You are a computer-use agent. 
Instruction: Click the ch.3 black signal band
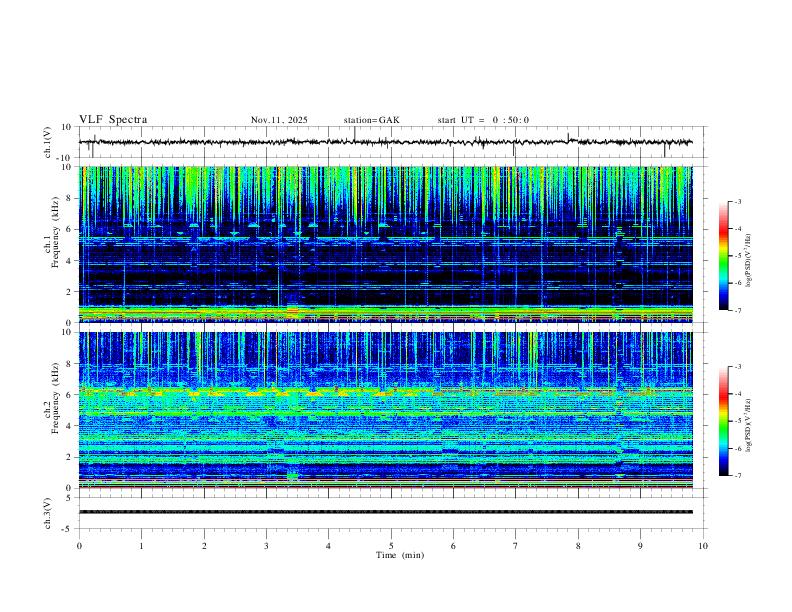point(385,512)
